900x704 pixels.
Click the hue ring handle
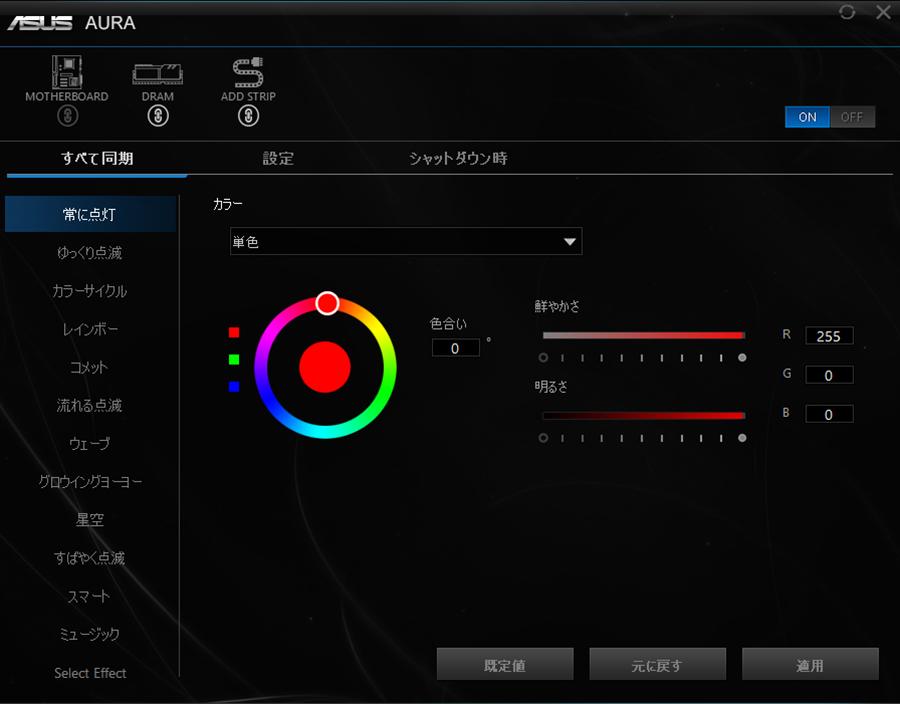[327, 303]
